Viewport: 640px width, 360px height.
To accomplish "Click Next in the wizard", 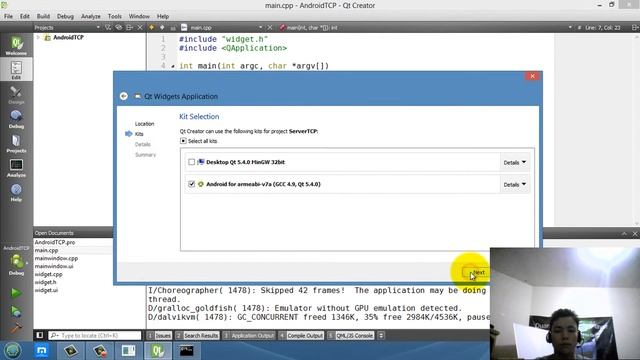I will tap(476, 272).
